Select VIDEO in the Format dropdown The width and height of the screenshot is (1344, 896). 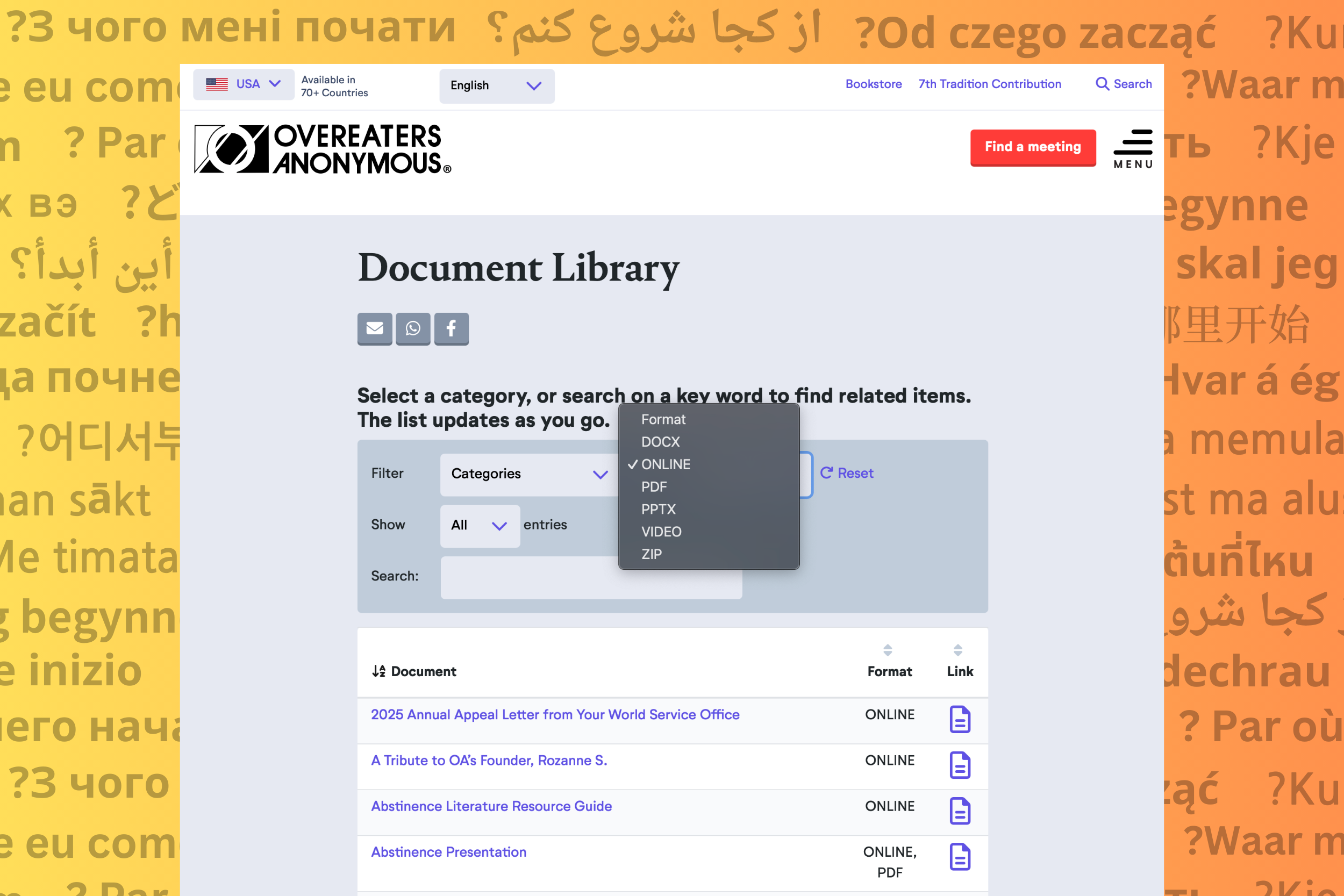pyautogui.click(x=661, y=532)
